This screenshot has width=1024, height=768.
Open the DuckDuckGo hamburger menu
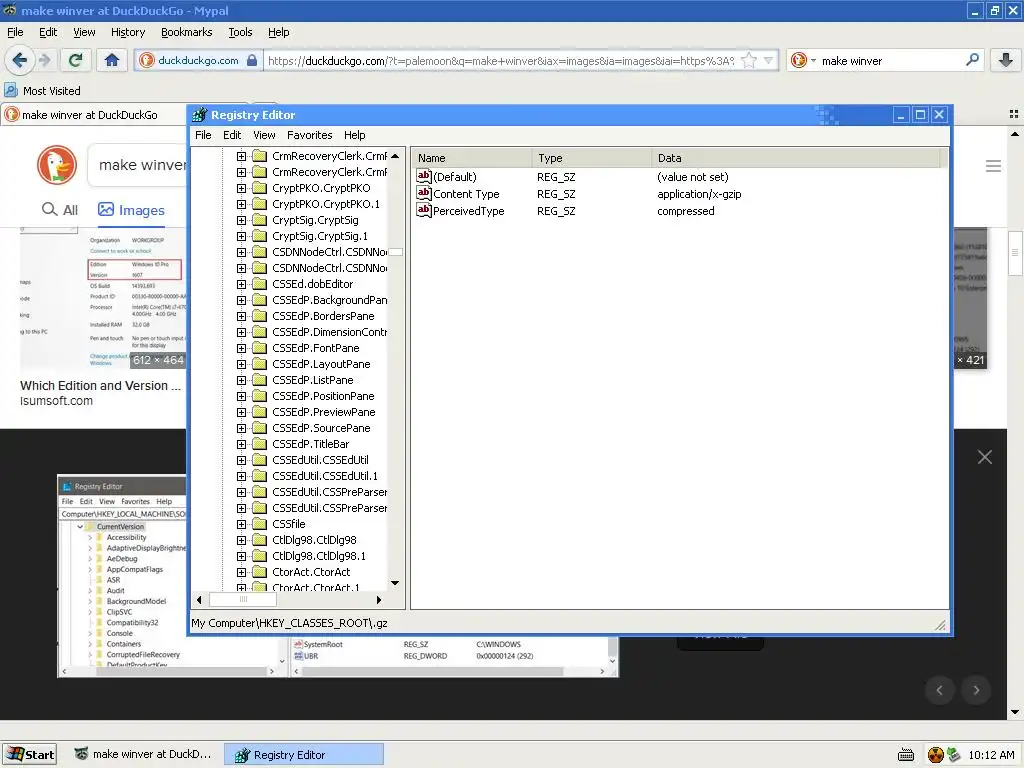[993, 166]
